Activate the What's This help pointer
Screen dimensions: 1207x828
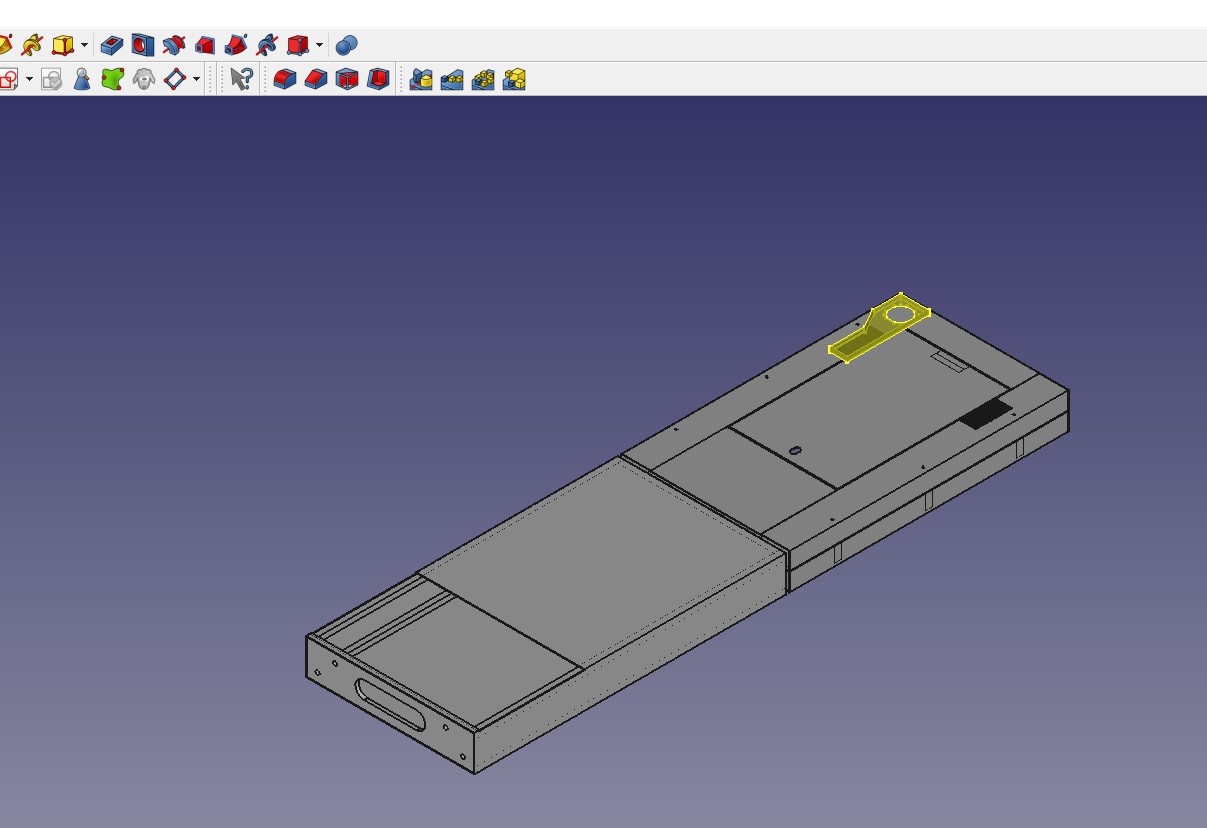240,79
